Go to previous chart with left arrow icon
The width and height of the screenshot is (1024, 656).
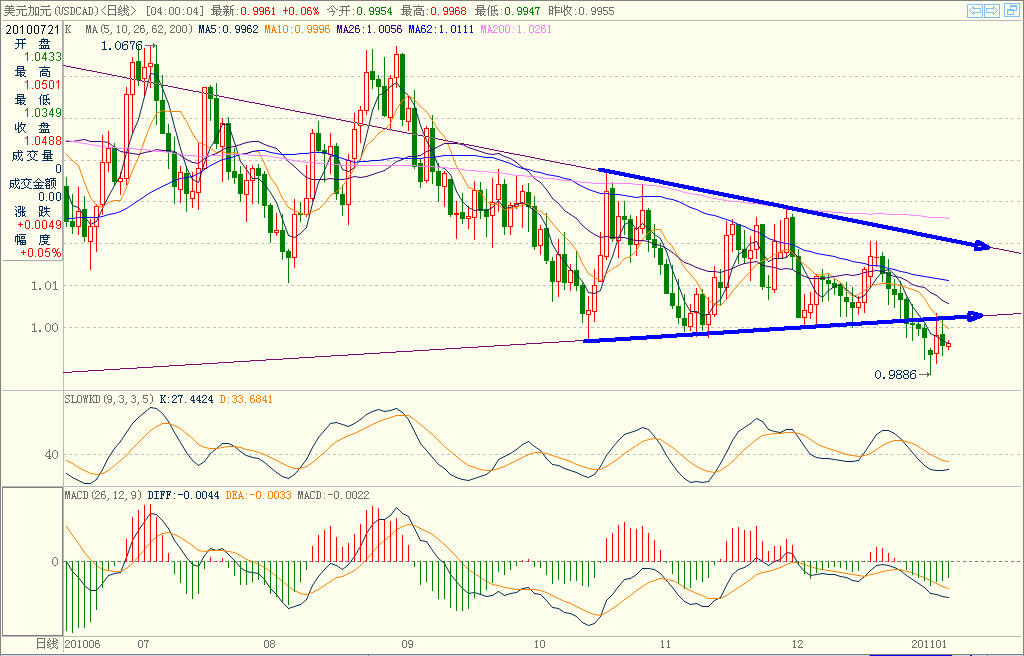click(975, 10)
